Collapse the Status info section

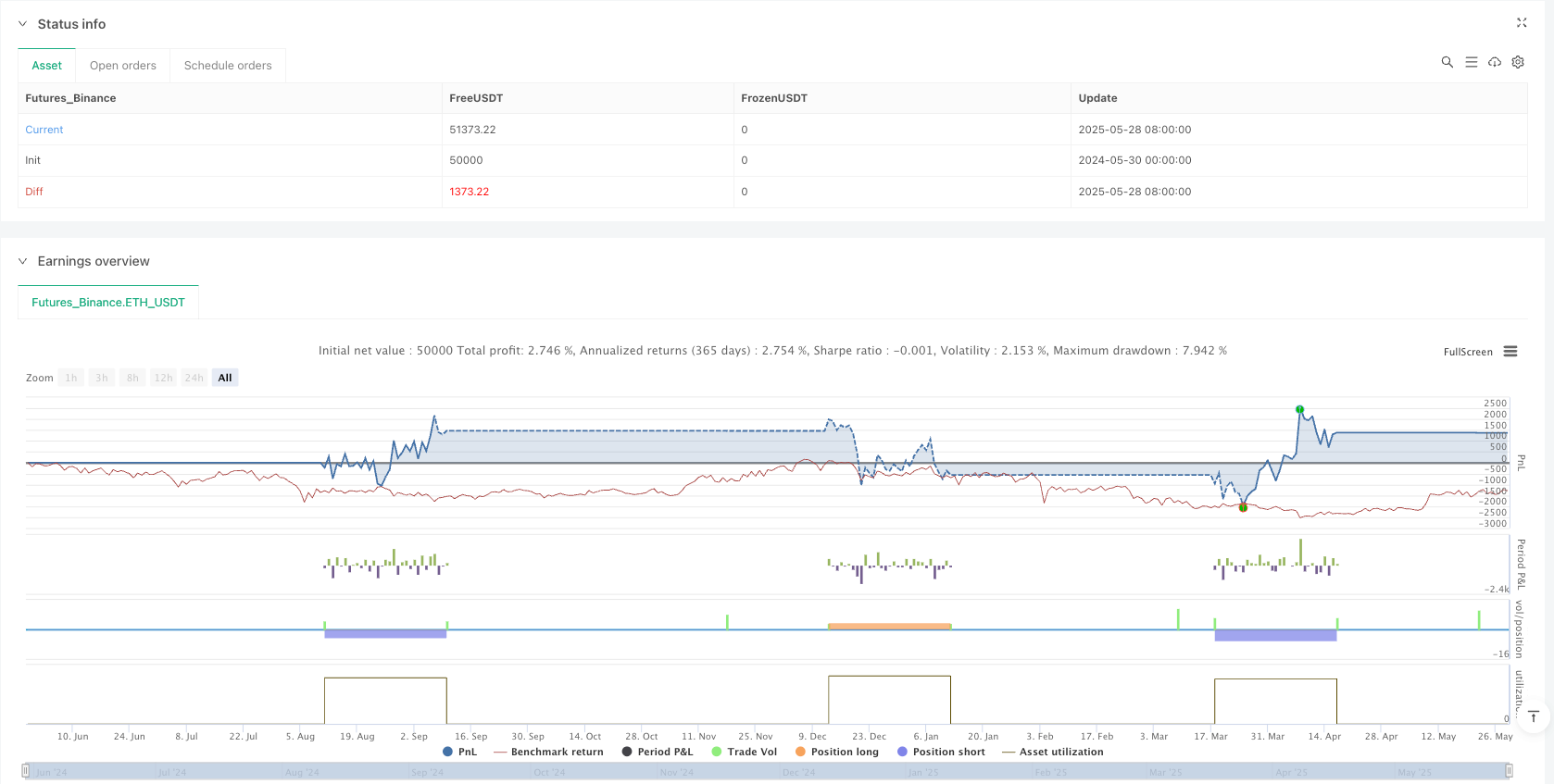(23, 24)
